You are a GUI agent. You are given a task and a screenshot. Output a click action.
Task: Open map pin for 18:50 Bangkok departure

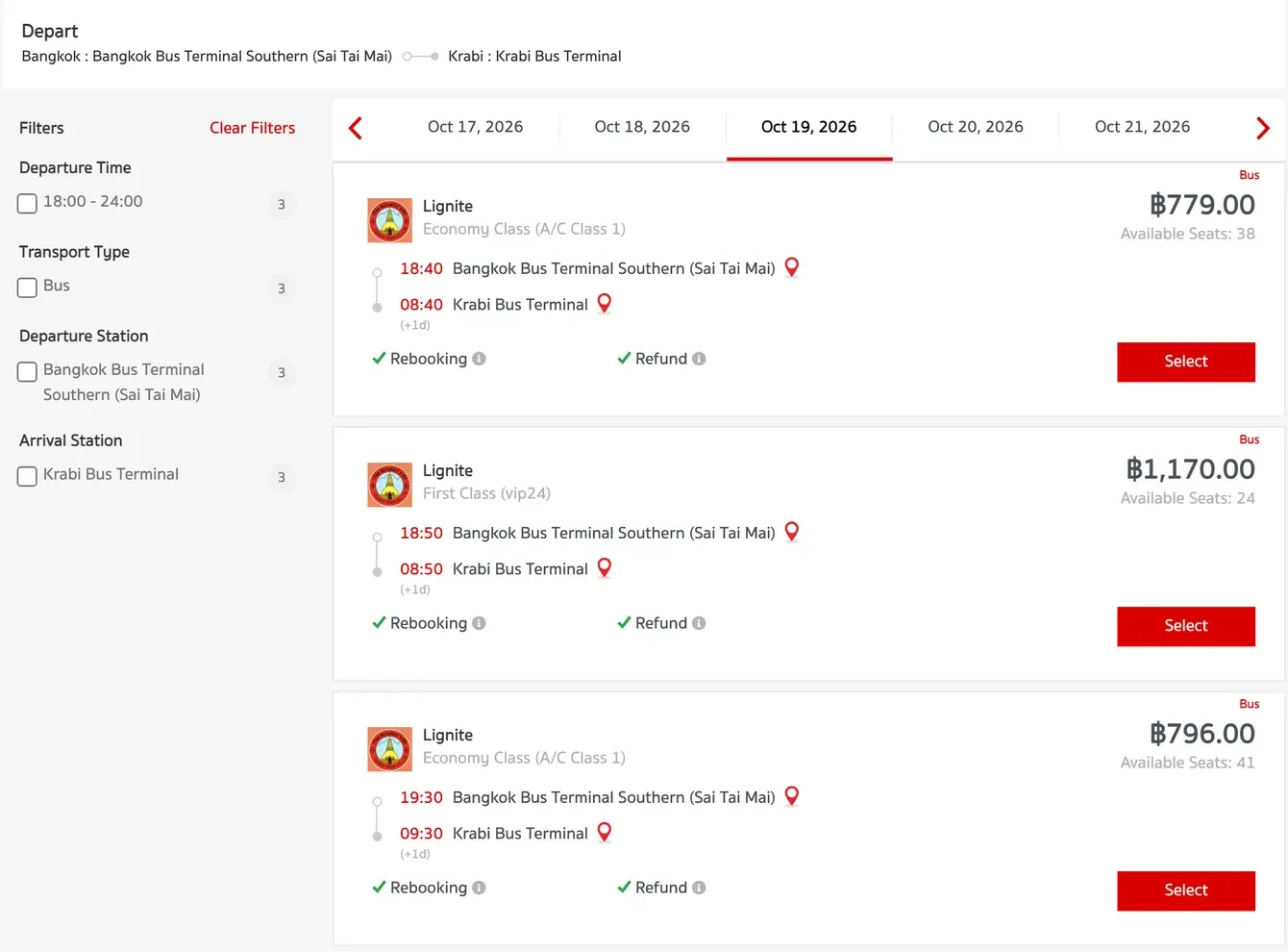[x=792, y=532]
